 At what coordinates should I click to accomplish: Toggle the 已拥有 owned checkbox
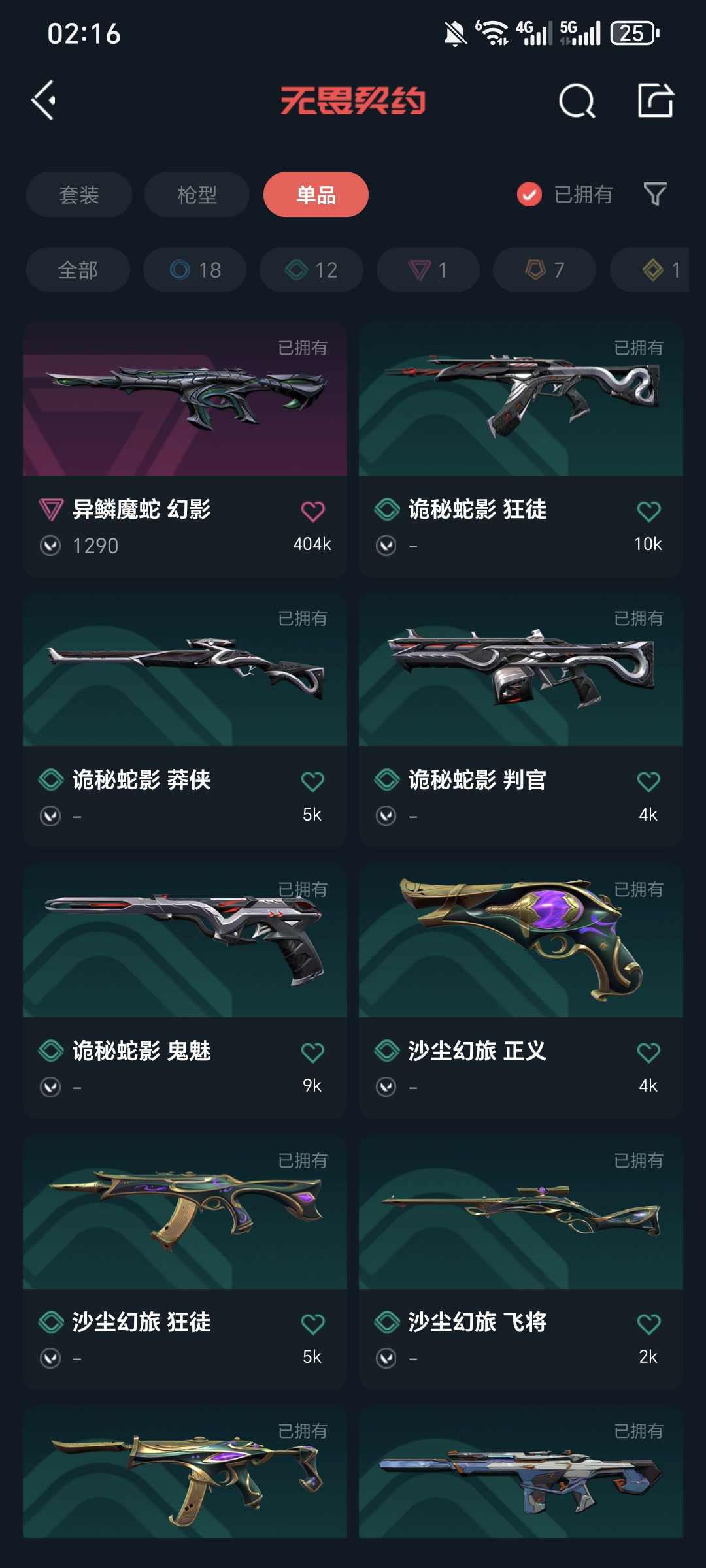pos(529,194)
